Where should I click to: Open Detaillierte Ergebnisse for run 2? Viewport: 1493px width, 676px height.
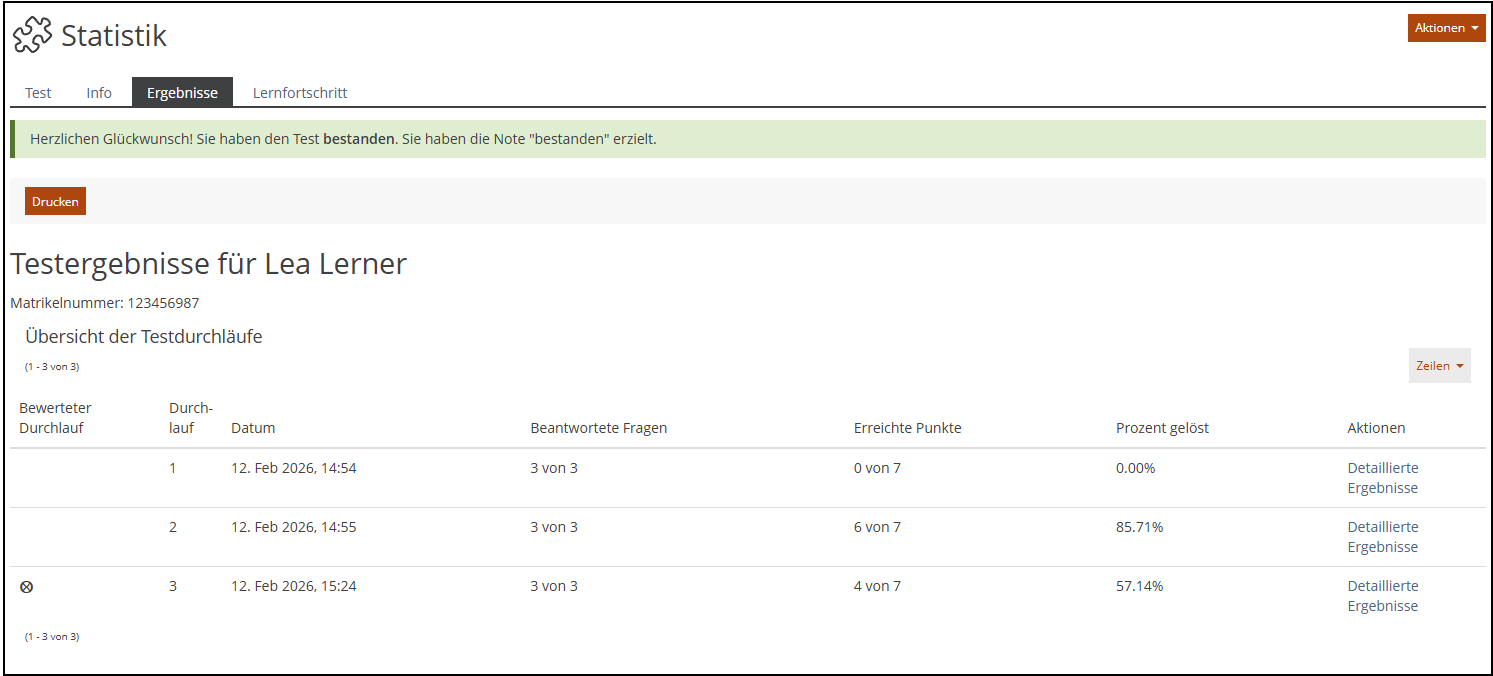[1382, 537]
